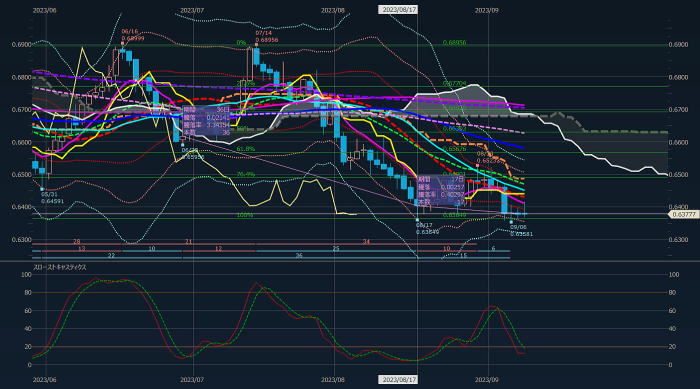
Task: Select the bar count label 12
Action: (218, 248)
